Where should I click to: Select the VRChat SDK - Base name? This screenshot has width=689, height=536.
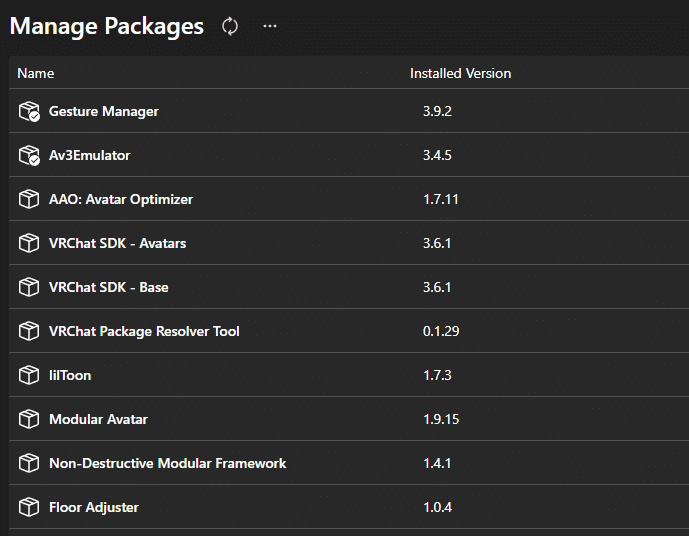109,287
